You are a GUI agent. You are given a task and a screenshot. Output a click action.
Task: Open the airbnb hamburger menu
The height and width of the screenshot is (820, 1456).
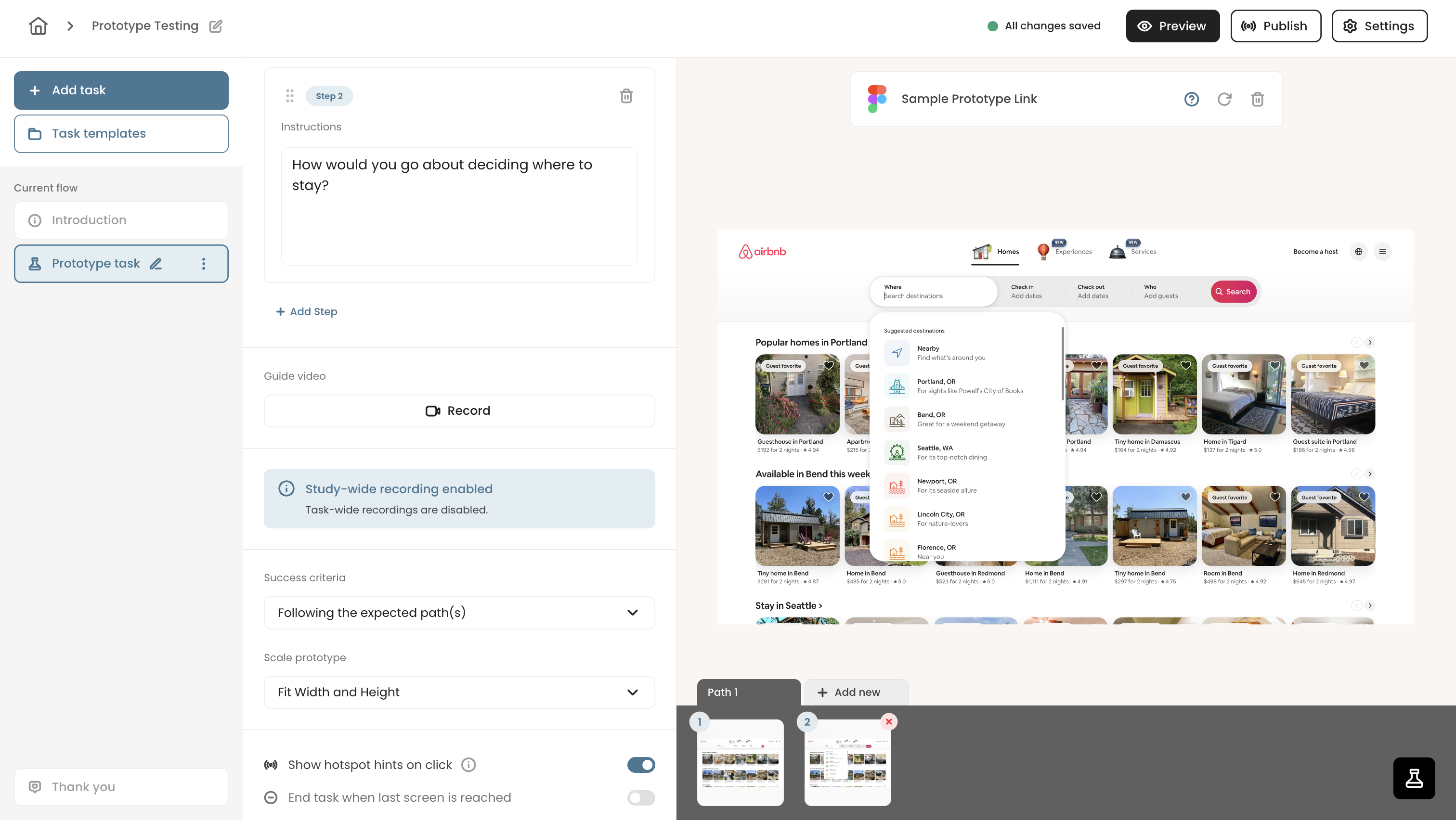1382,252
